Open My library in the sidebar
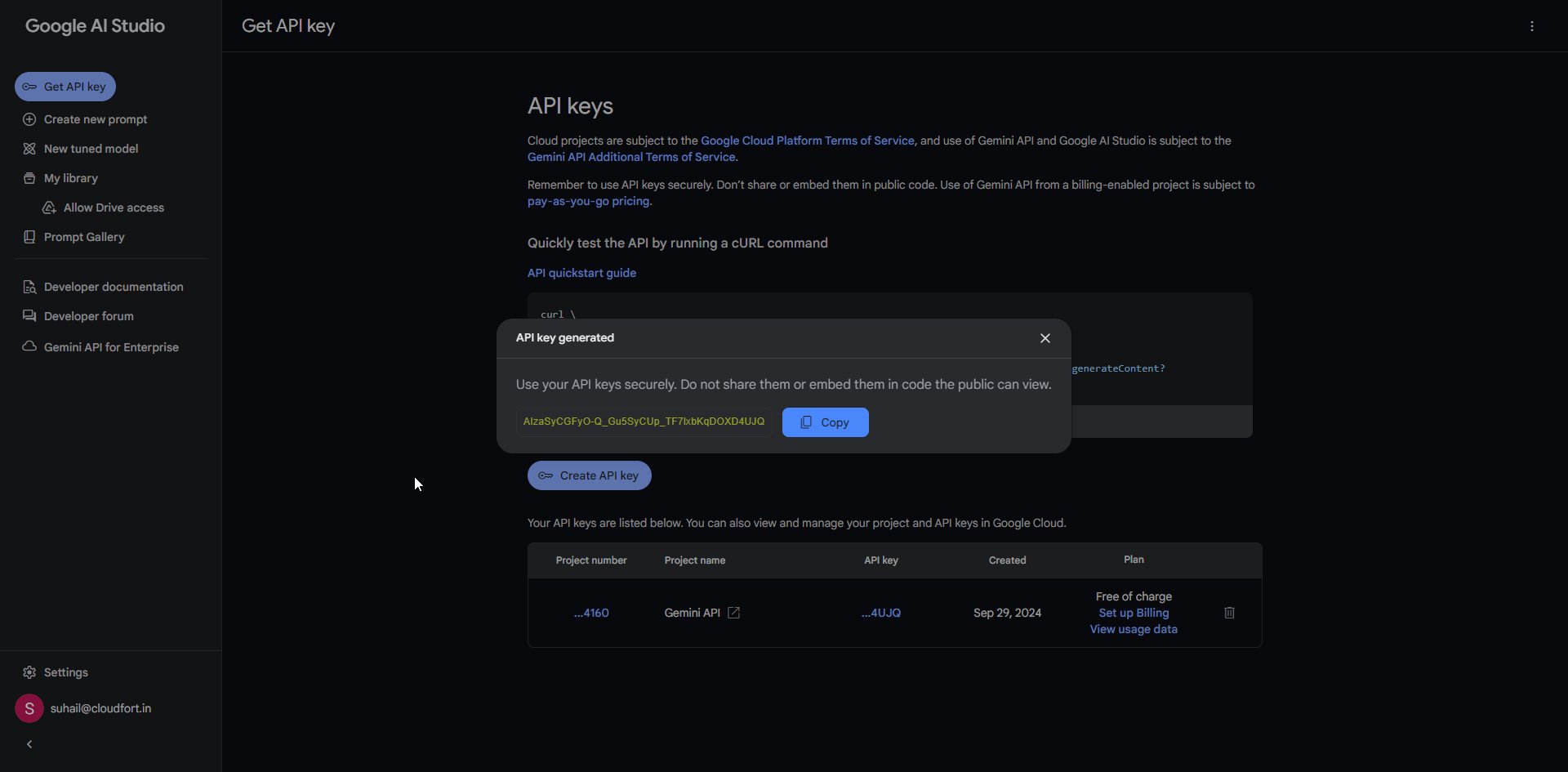Image resolution: width=1568 pixels, height=772 pixels. (29, 178)
